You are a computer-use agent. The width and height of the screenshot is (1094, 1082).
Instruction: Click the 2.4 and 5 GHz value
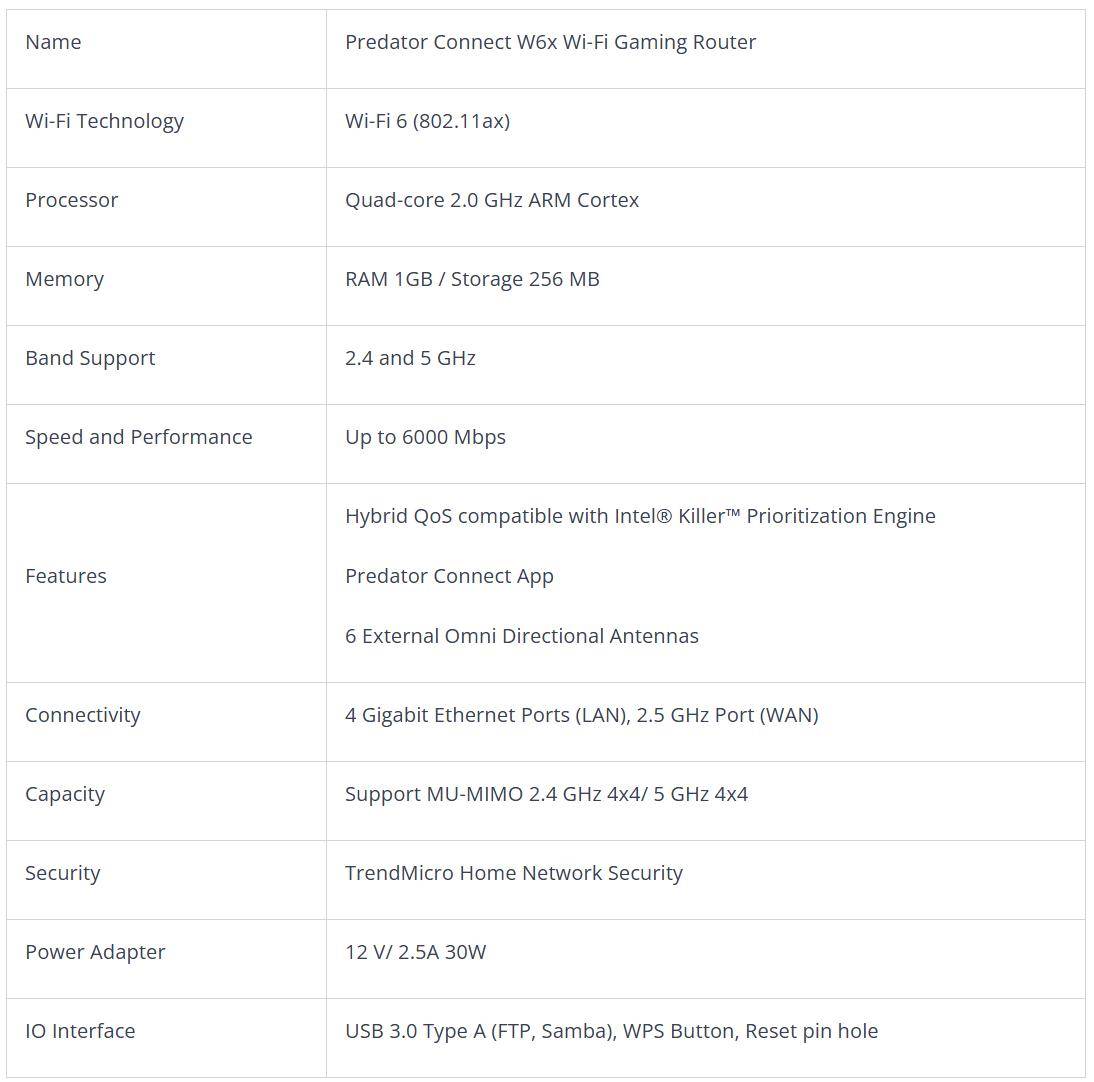click(410, 358)
